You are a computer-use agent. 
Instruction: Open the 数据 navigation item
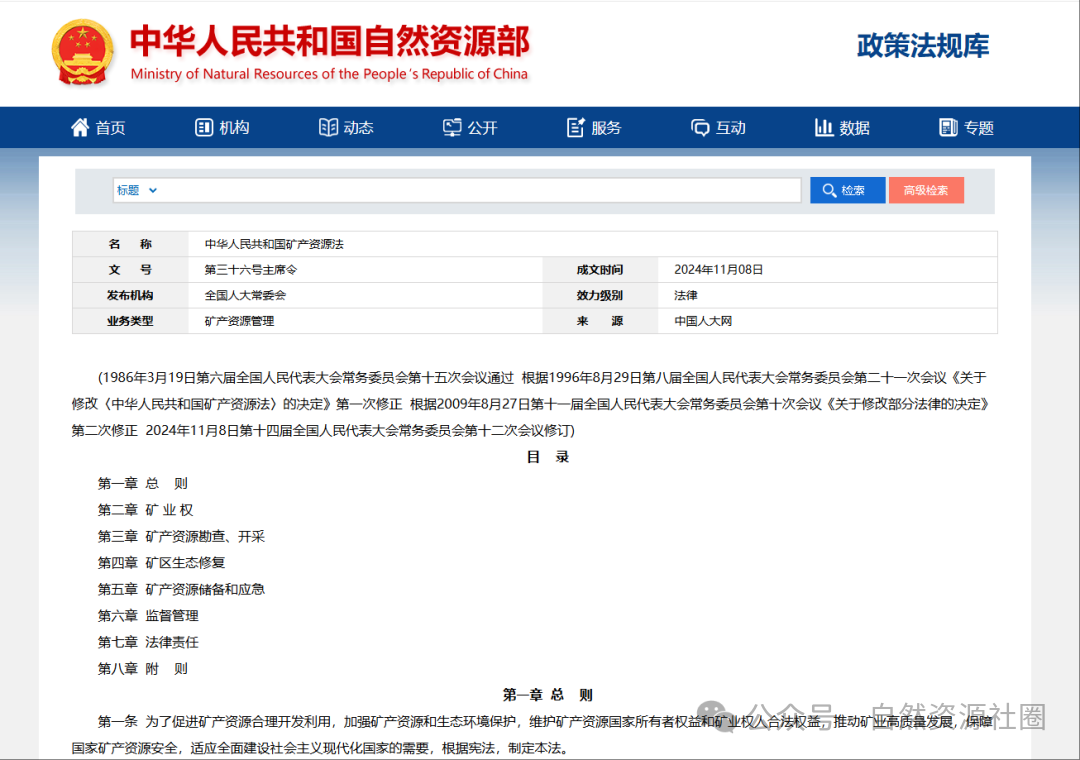click(x=842, y=127)
